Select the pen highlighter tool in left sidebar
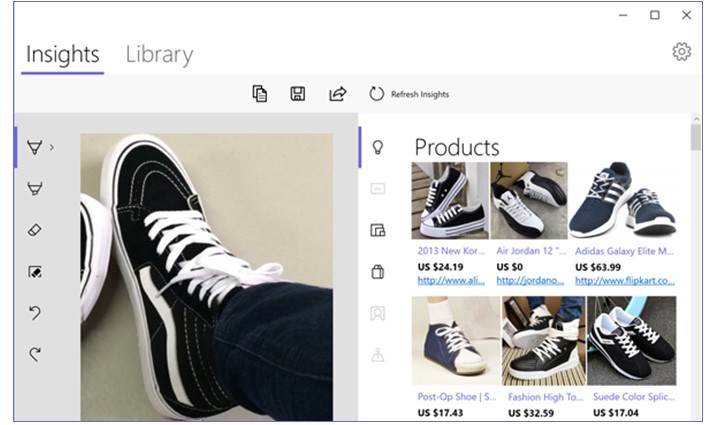Viewport: 720px width, 425px height. pyautogui.click(x=35, y=188)
